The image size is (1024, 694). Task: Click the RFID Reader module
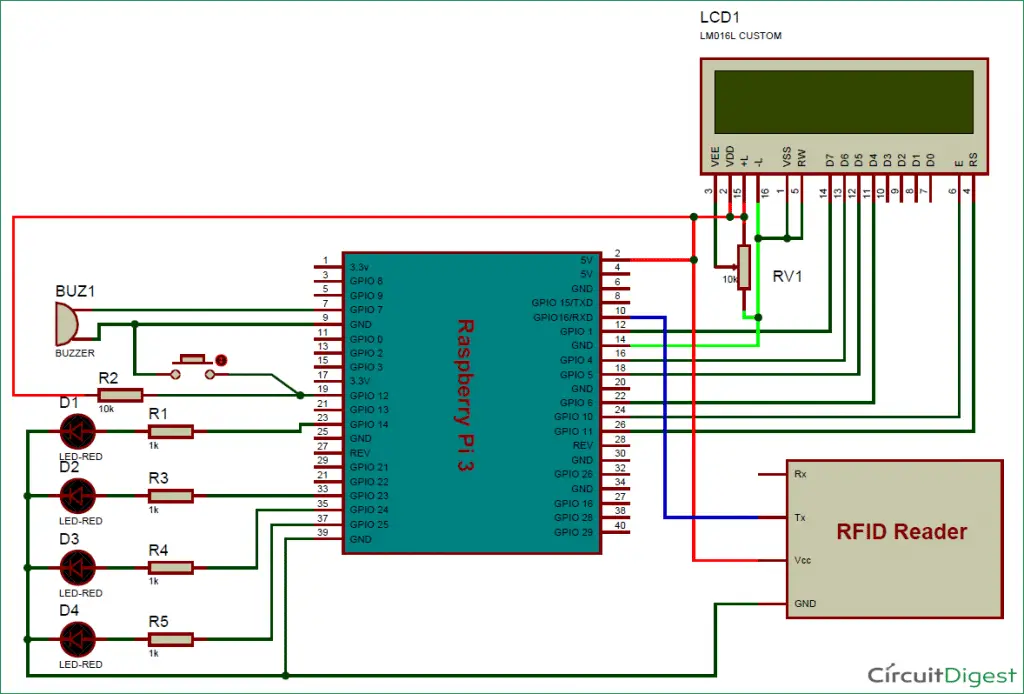[894, 538]
